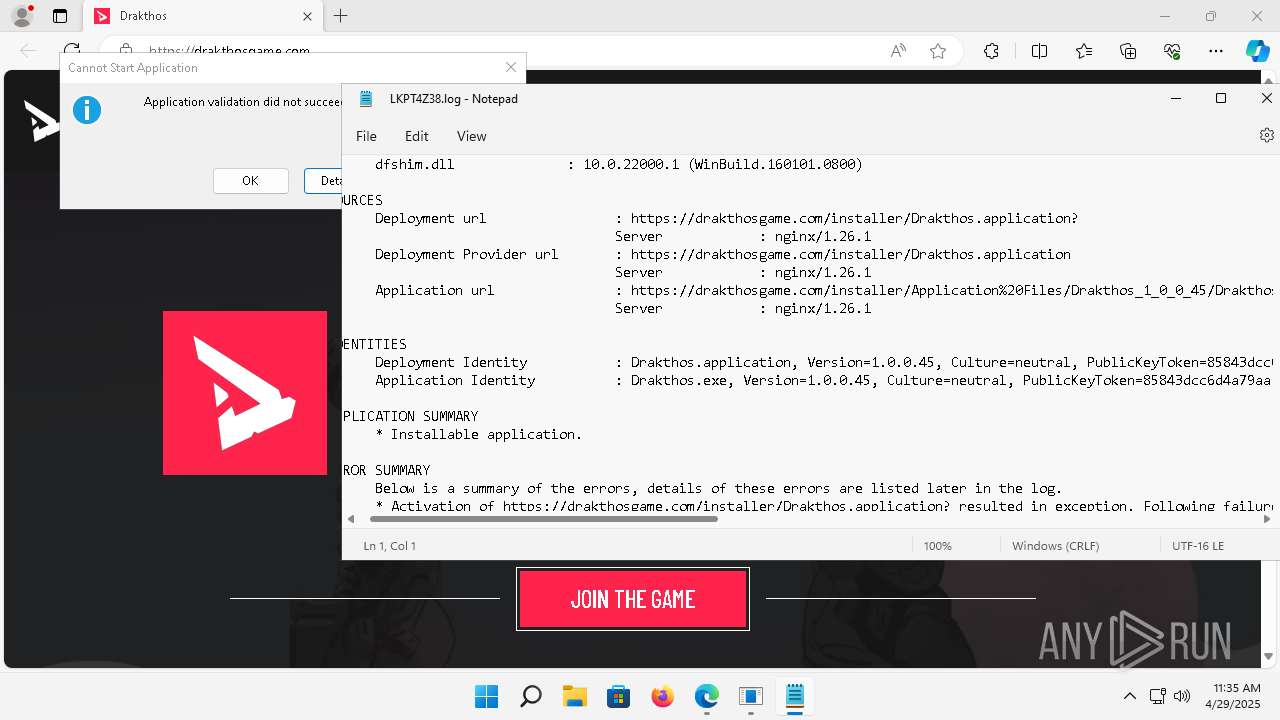The height and width of the screenshot is (720, 1280).
Task: Click the Deployment url text line
Action: tap(726, 218)
